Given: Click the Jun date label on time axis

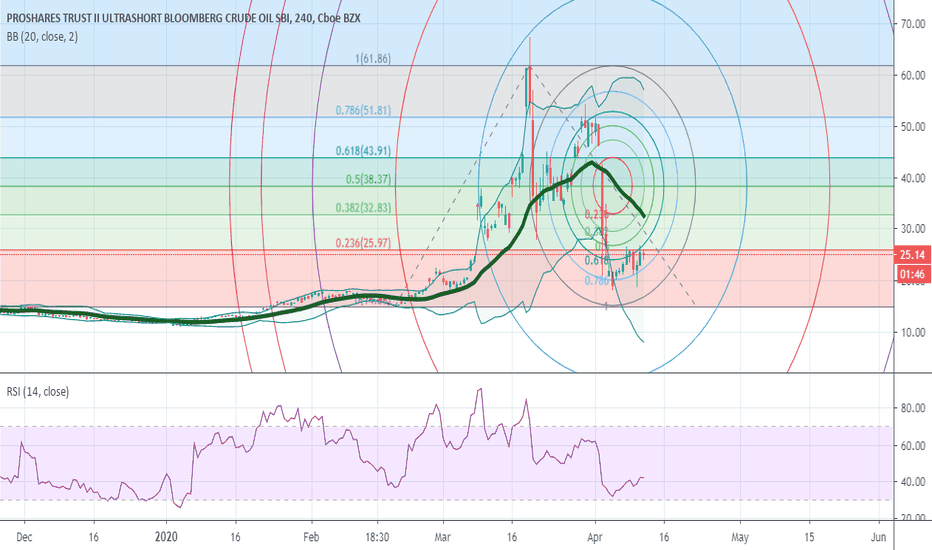Looking at the screenshot, I should coord(879,538).
